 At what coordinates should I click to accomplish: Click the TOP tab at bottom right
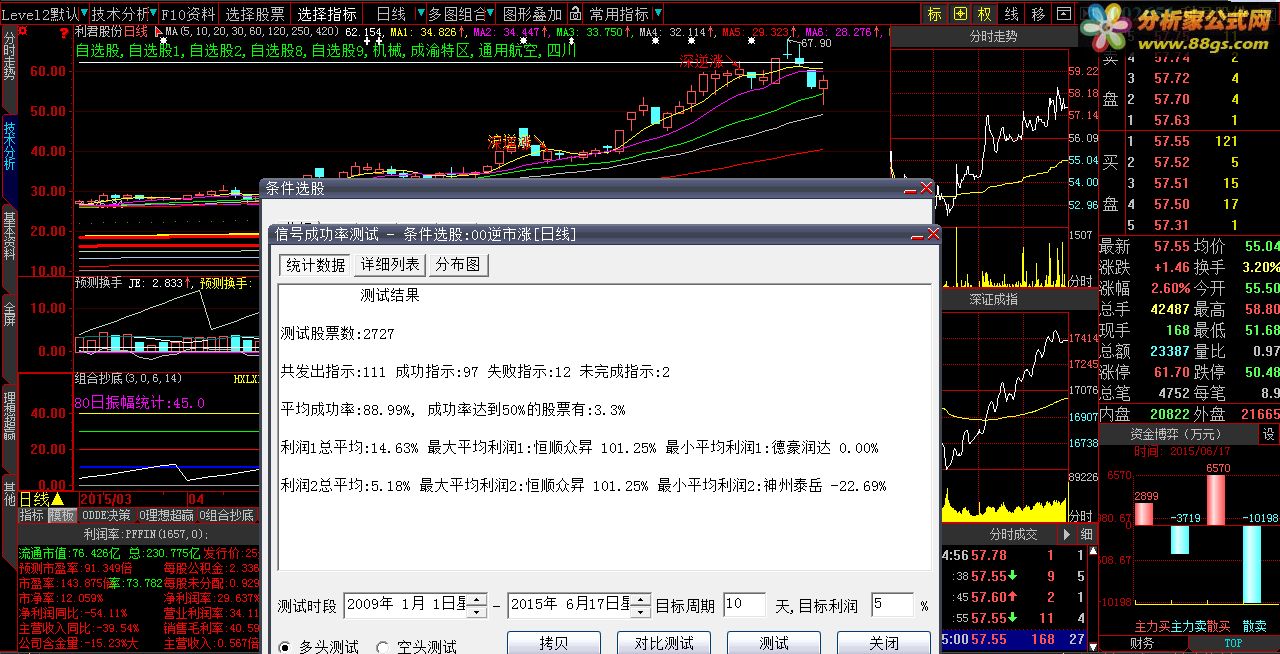tap(1233, 643)
